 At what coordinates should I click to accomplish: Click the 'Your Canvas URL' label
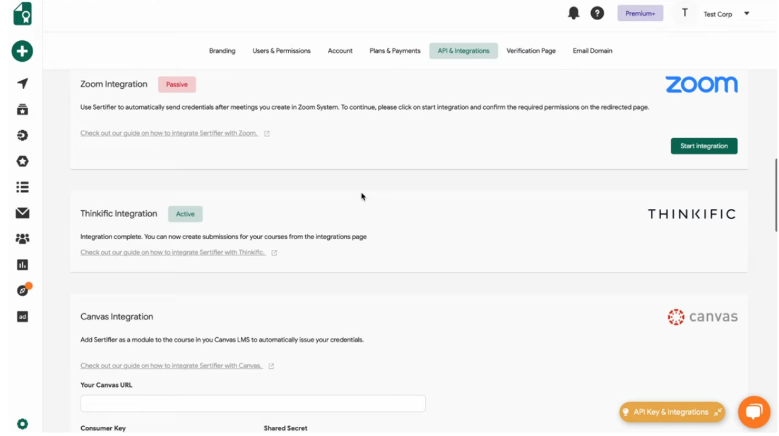[x=106, y=385]
